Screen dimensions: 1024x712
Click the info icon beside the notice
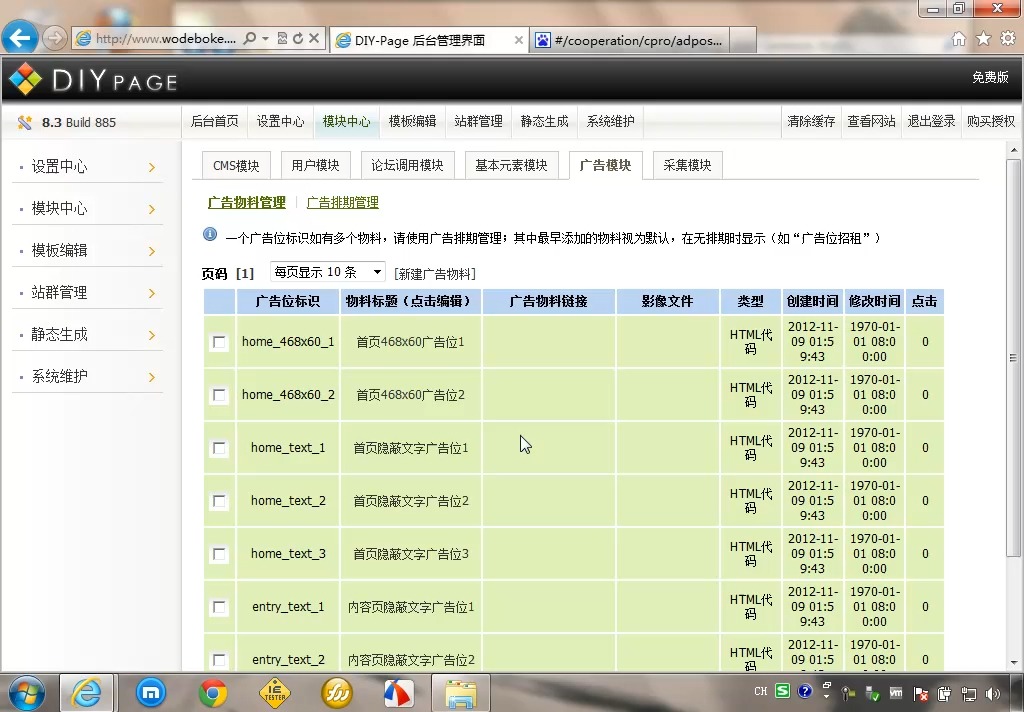pyautogui.click(x=210, y=234)
